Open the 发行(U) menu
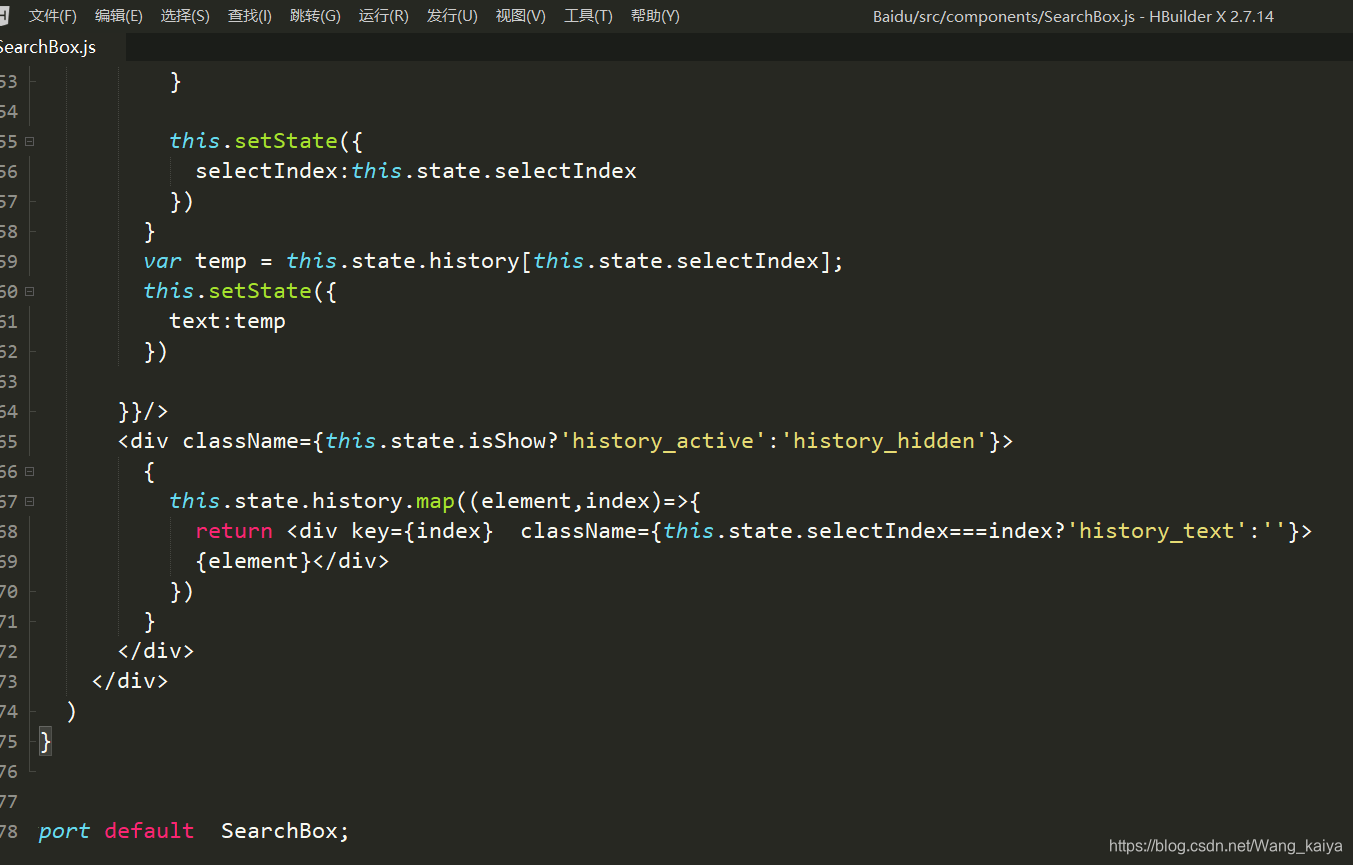 click(452, 16)
